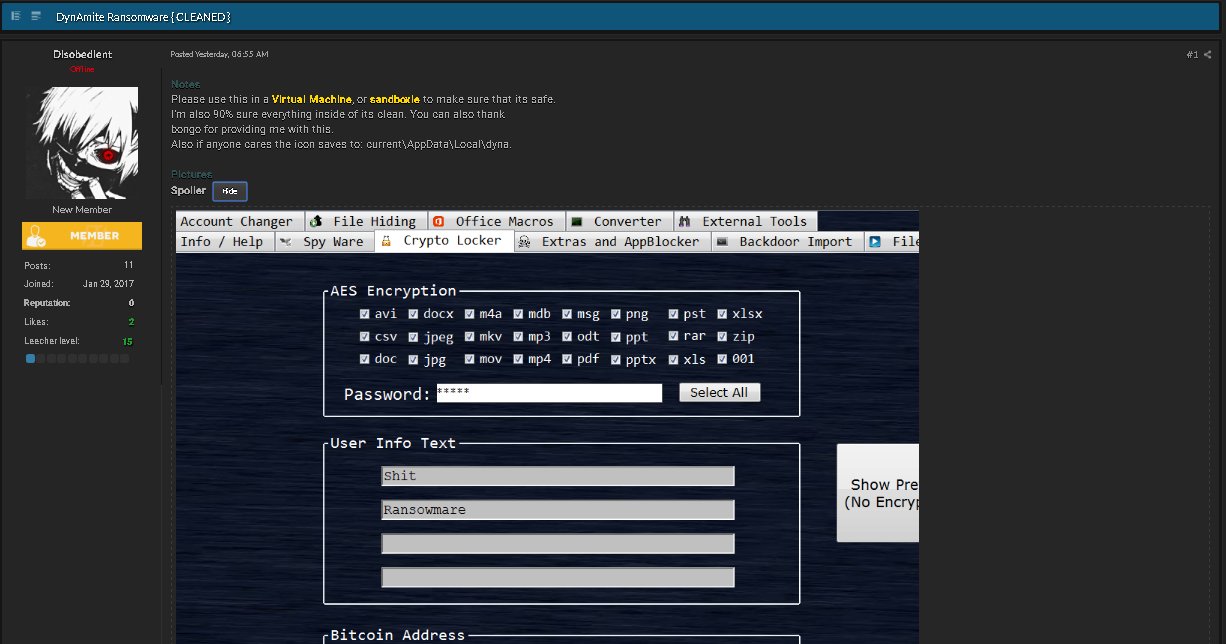Click the second list icon beside the thread title
1226x644 pixels.
point(36,16)
